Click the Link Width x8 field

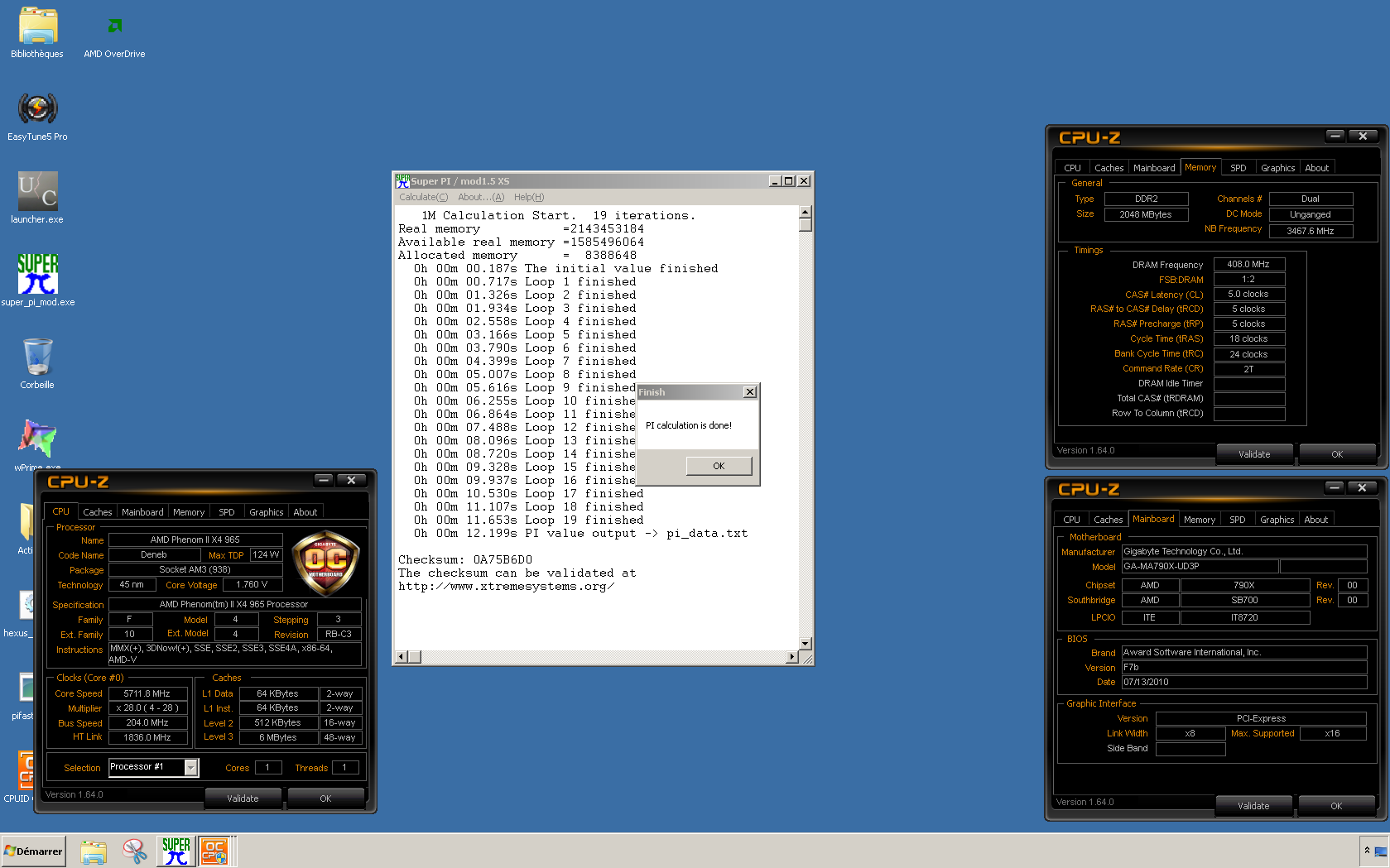pos(1190,734)
